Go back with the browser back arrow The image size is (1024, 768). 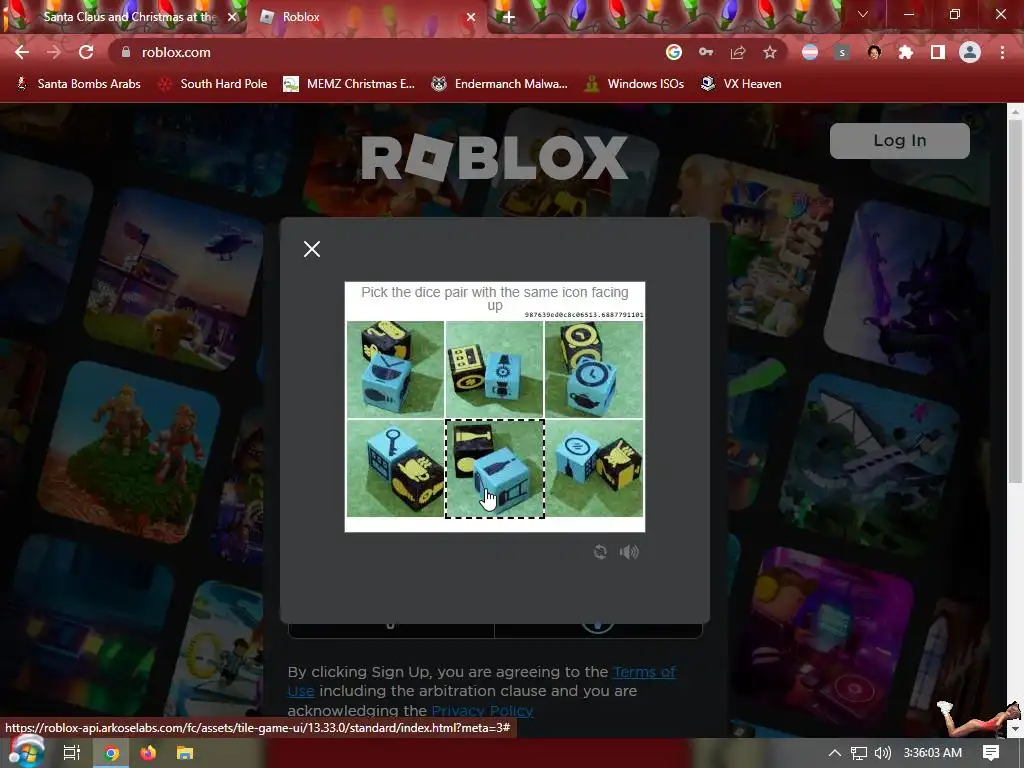(x=22, y=52)
